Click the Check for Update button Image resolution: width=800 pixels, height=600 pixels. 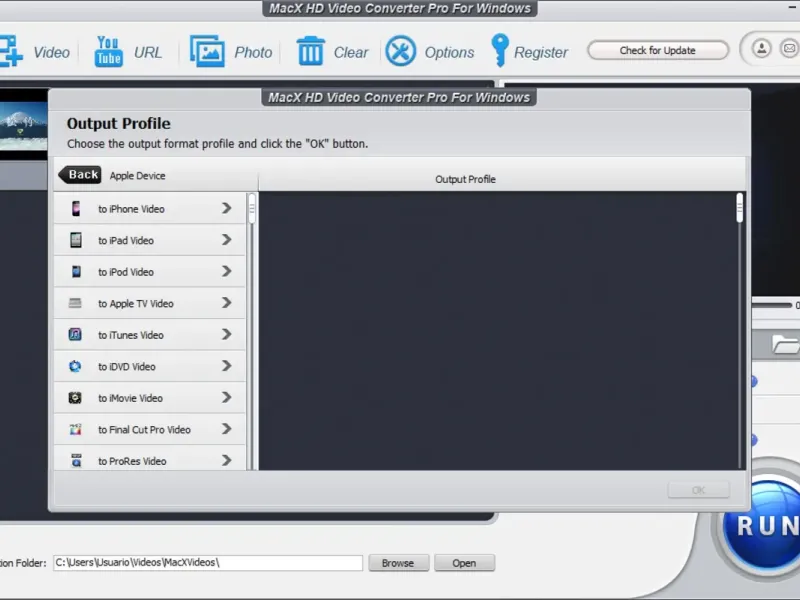tap(658, 50)
